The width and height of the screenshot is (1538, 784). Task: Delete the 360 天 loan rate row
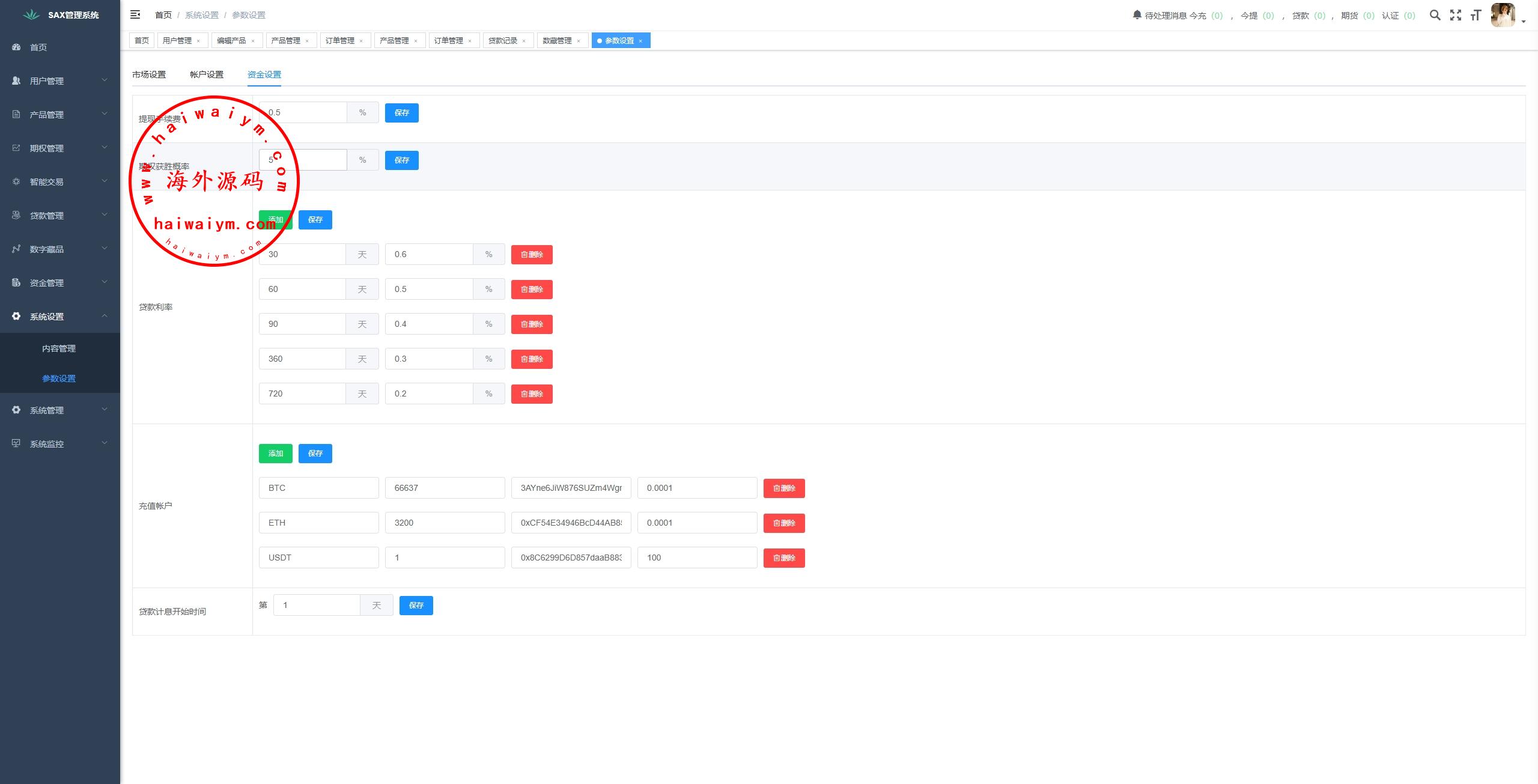click(x=531, y=359)
